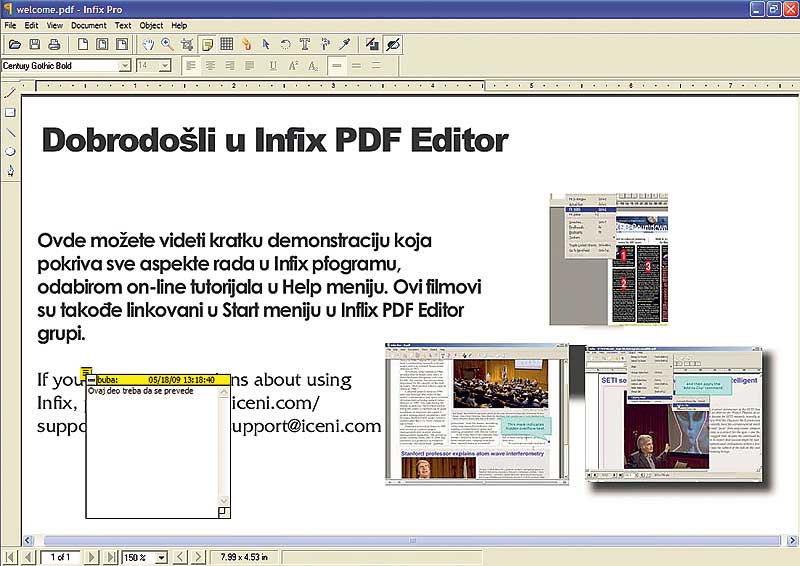Go back to previous view arrow

[x=180, y=557]
